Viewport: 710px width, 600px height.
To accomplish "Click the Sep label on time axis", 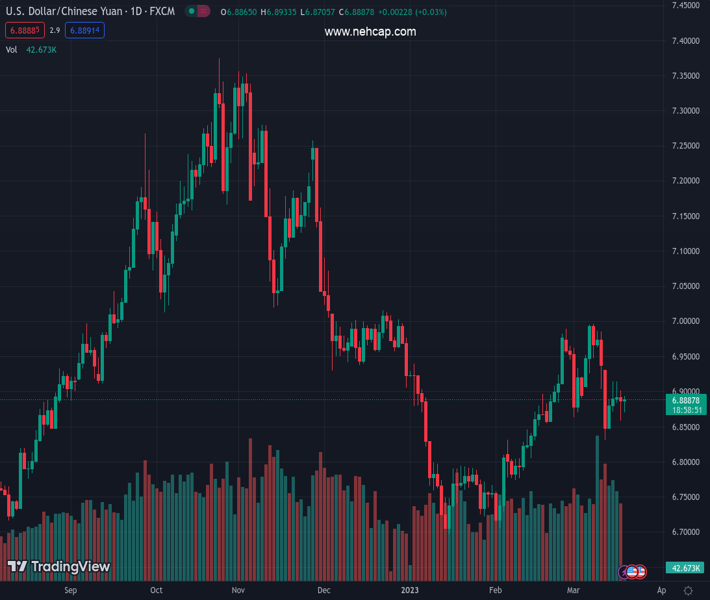I will [x=71, y=590].
